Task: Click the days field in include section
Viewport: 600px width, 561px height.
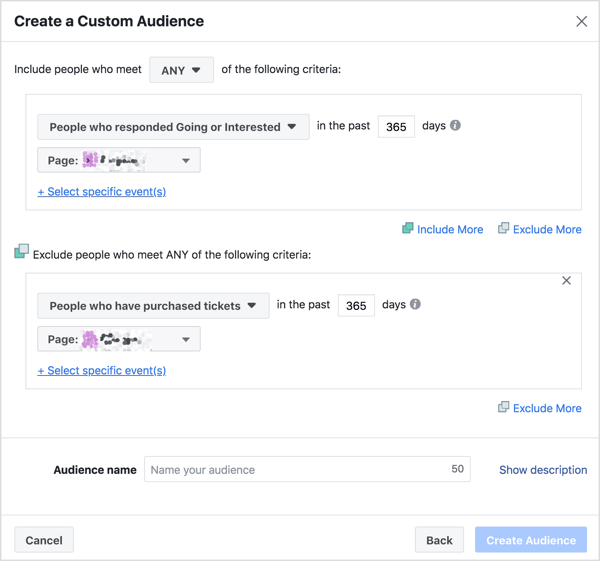Action: tap(396, 127)
